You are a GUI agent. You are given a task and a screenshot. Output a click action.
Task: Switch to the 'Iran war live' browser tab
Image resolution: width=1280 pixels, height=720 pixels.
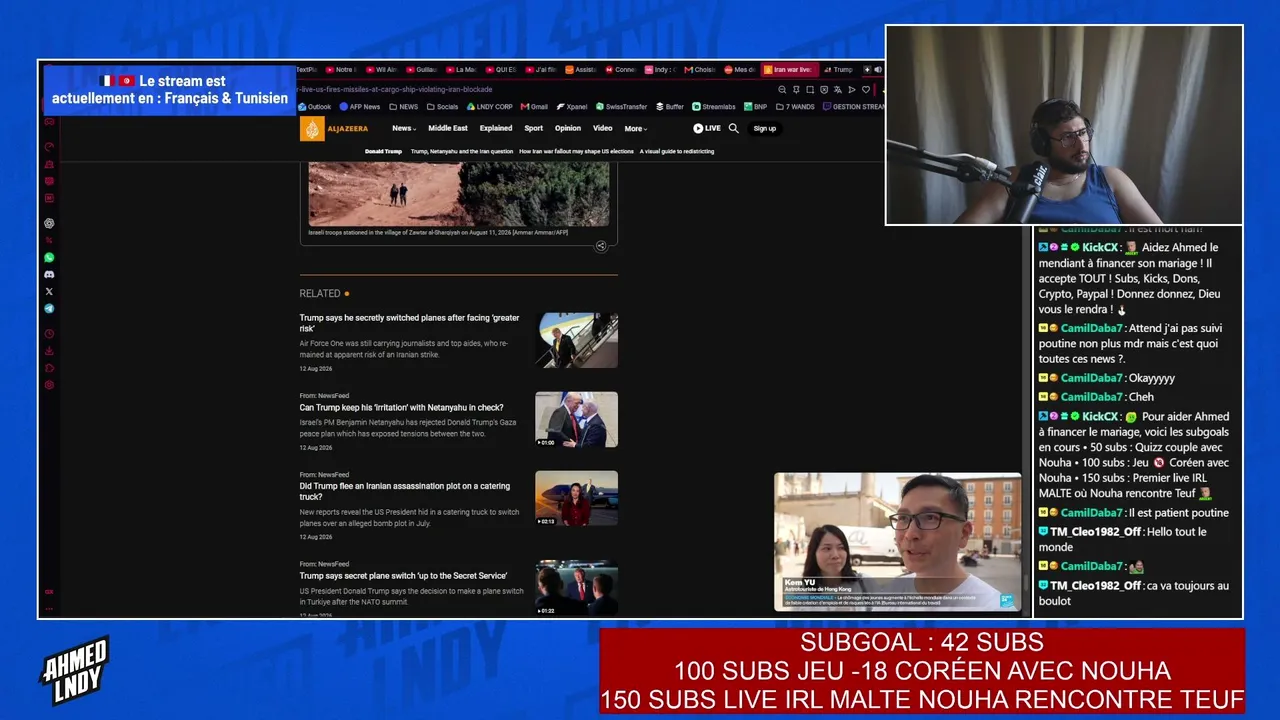(790, 70)
